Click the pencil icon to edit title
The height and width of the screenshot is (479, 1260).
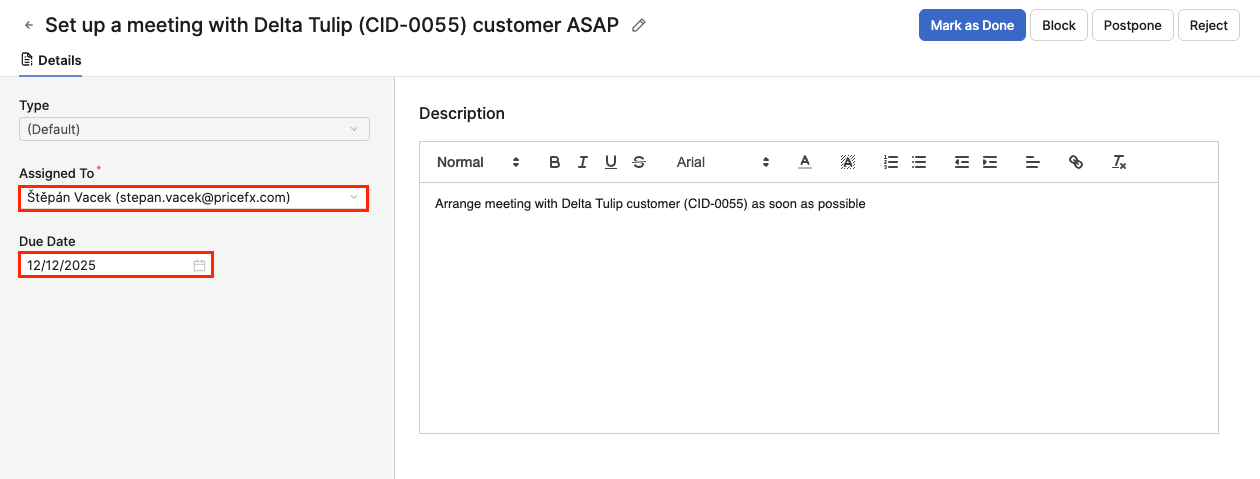639,25
